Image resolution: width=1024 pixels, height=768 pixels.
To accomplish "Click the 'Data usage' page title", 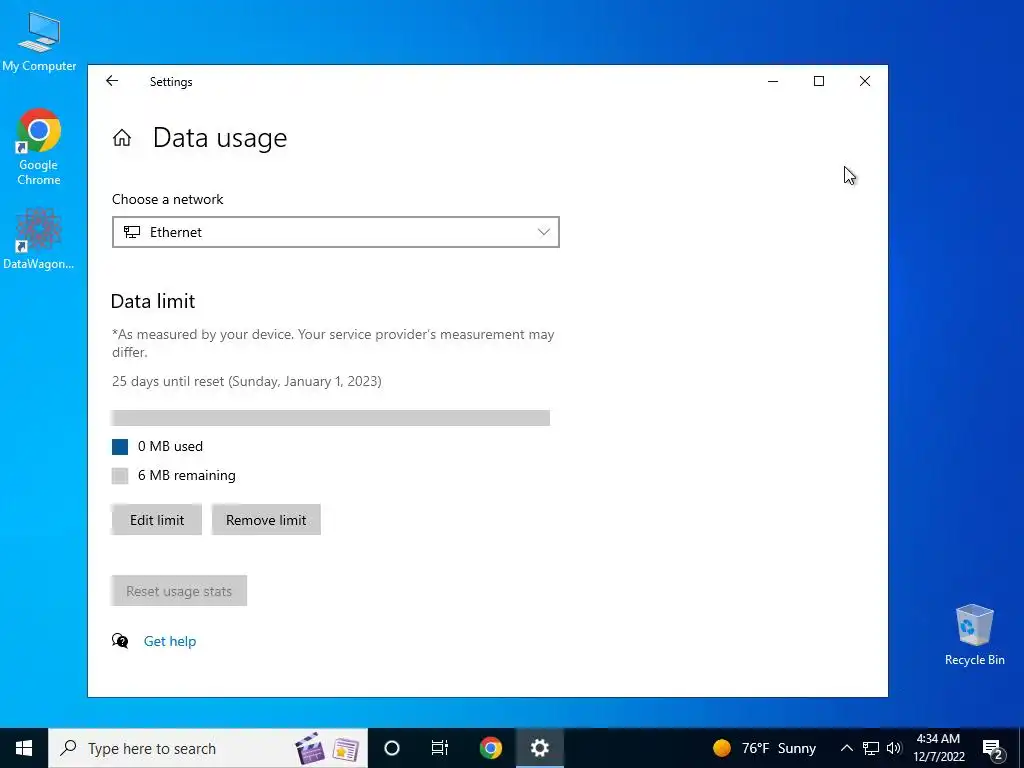I will coord(220,138).
